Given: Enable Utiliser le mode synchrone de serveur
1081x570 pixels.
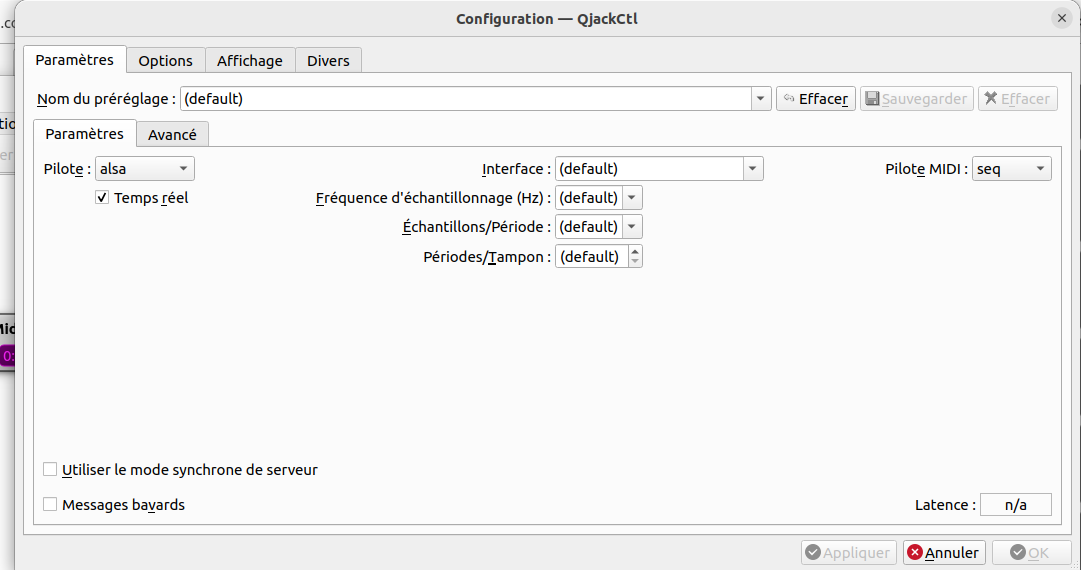Looking at the screenshot, I should (50, 470).
